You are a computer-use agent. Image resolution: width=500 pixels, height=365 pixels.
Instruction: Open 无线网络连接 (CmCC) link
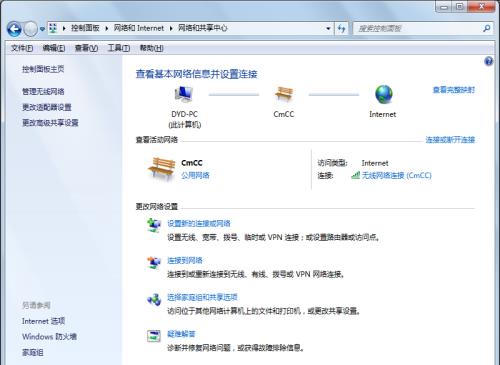click(397, 175)
